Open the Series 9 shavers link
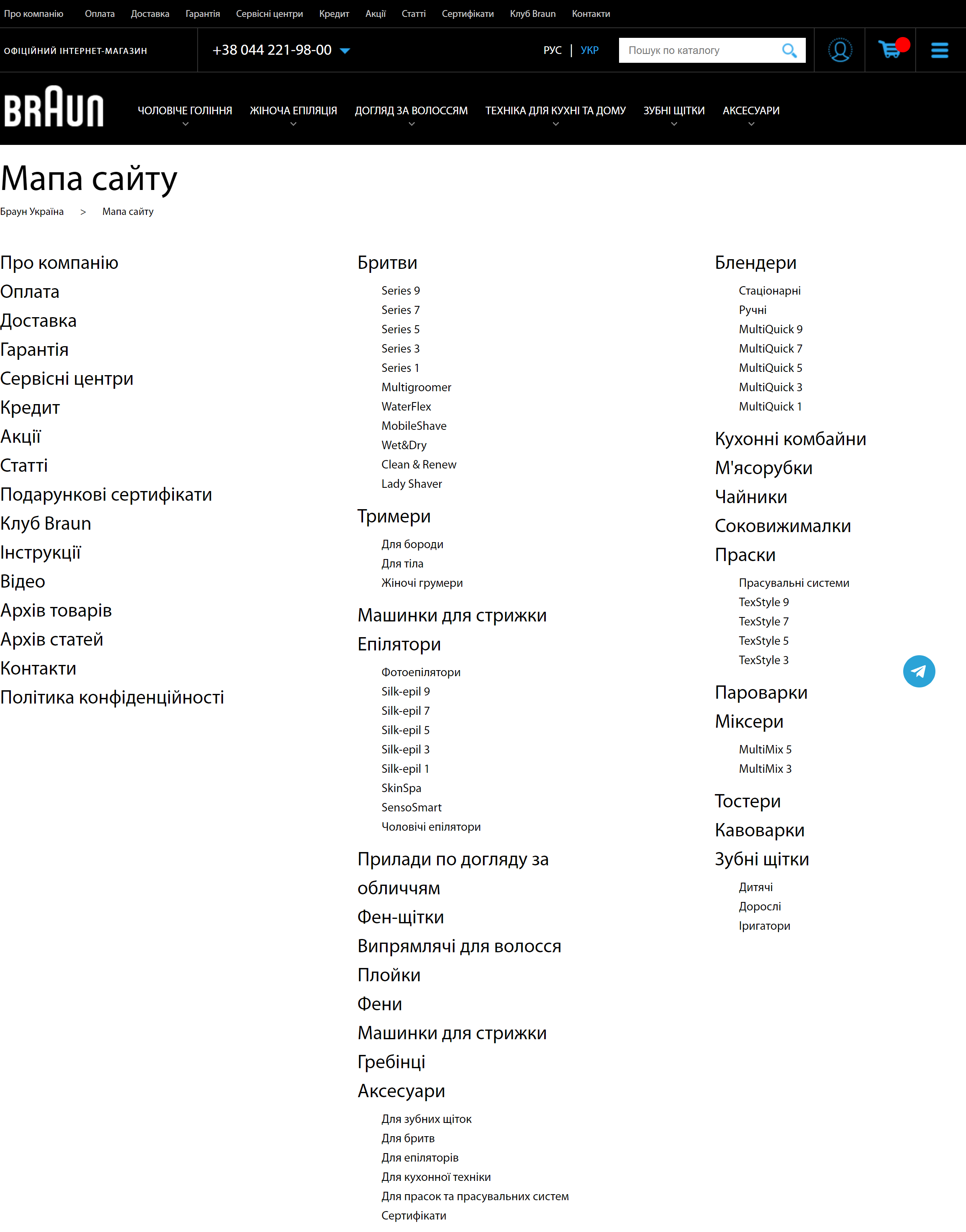The image size is (966, 1232). (400, 291)
